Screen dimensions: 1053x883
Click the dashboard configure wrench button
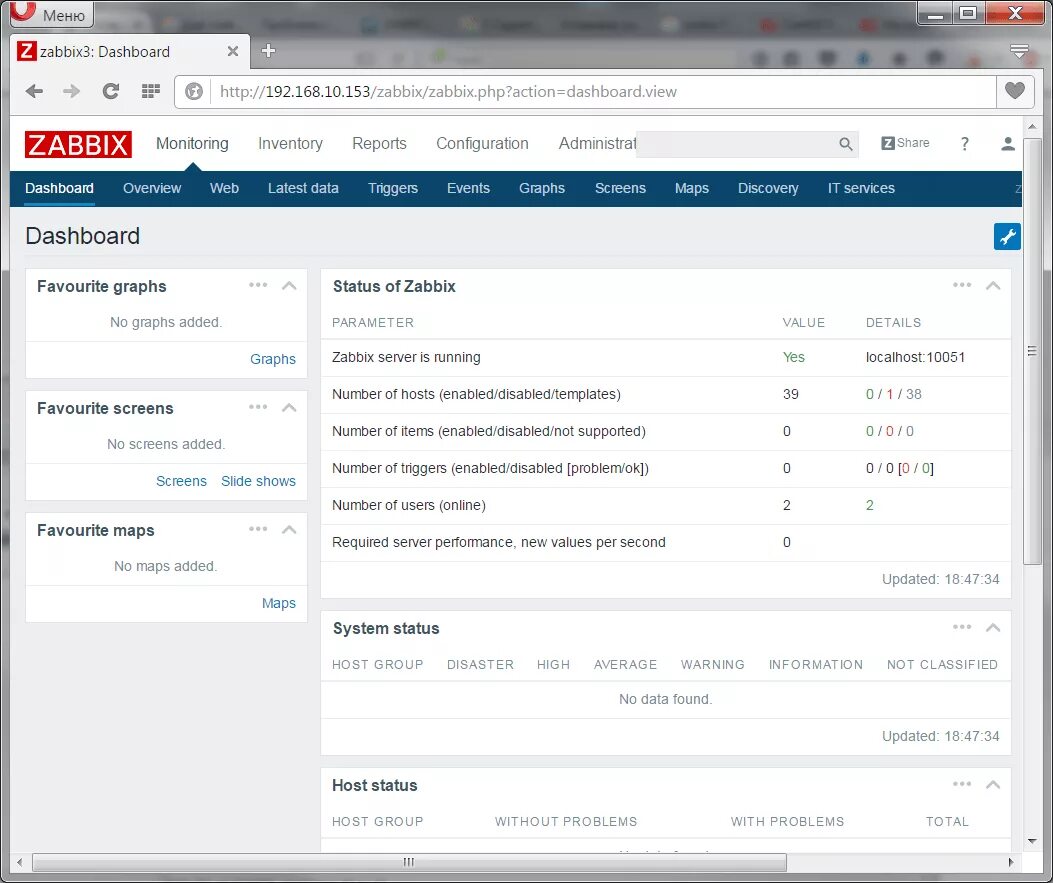(x=1007, y=236)
